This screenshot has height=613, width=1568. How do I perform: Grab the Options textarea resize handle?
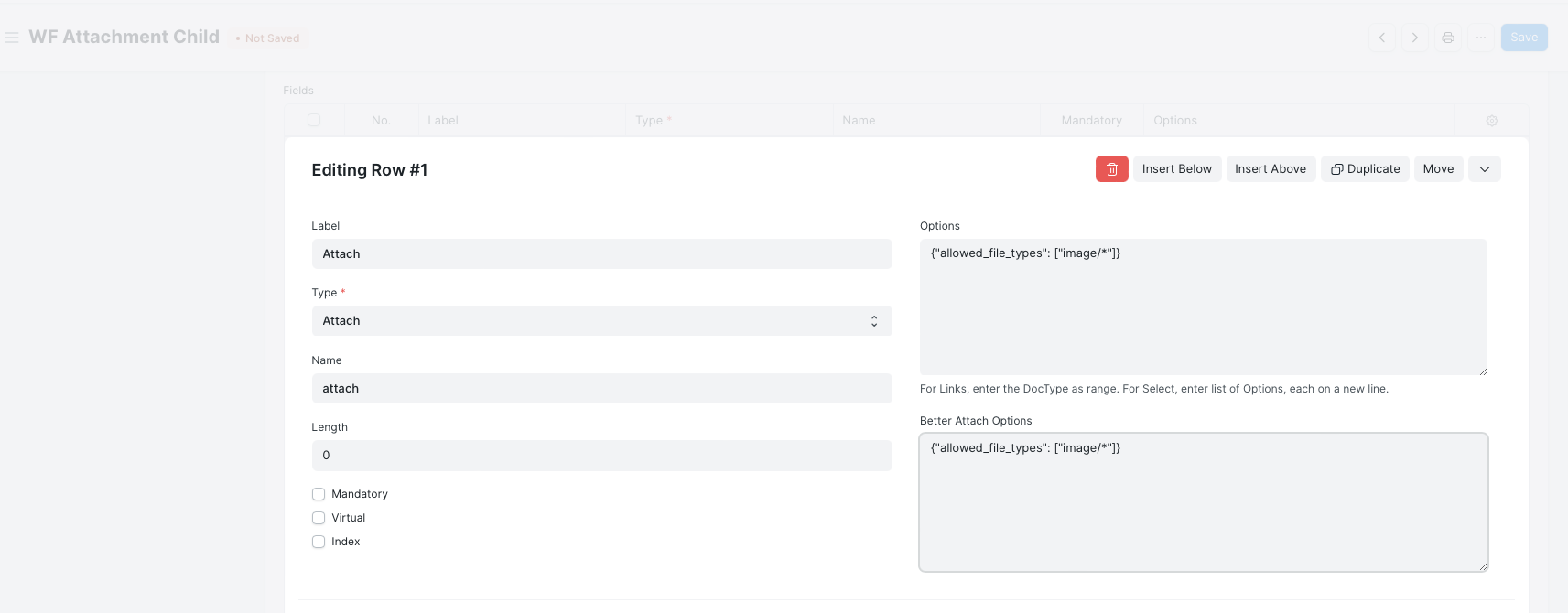click(1482, 371)
